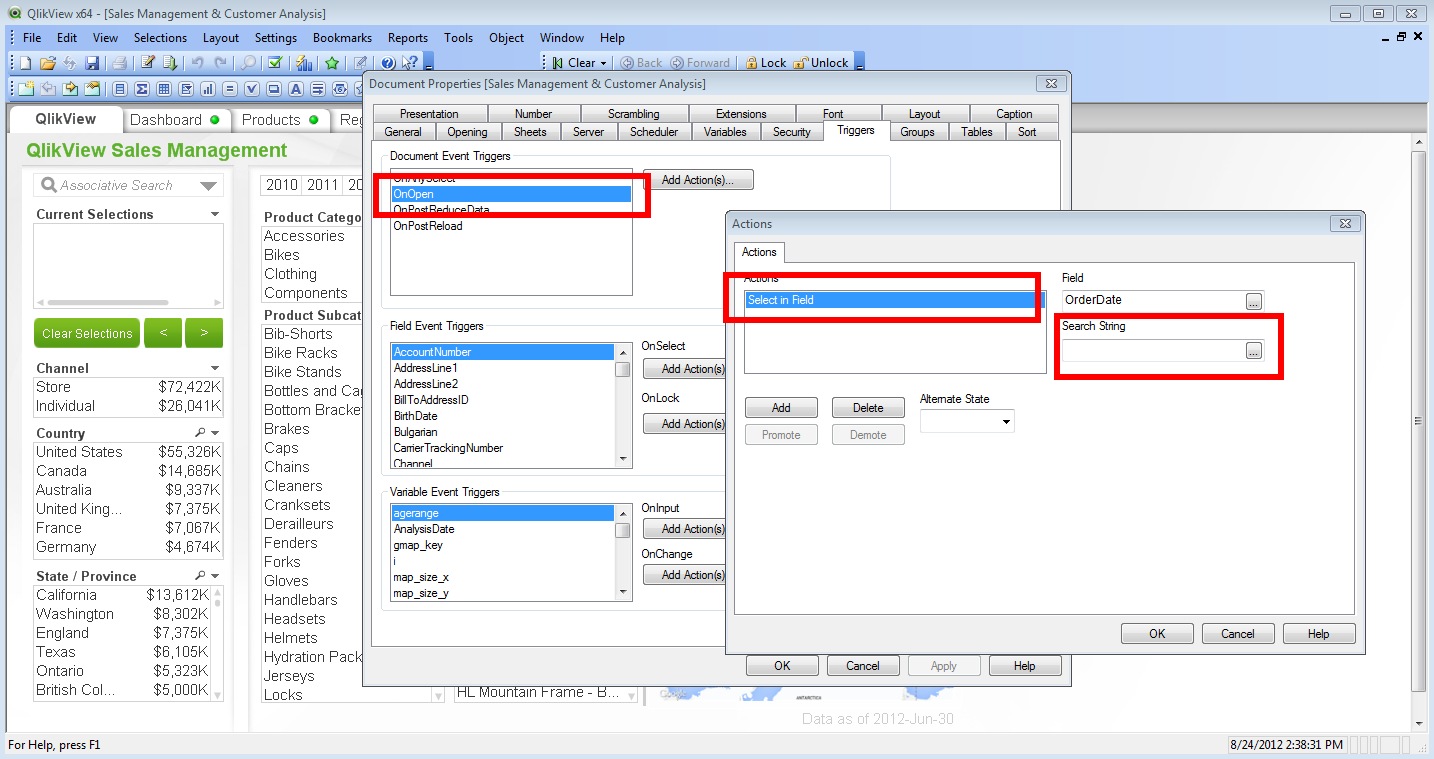Open the Selections menu

160,38
